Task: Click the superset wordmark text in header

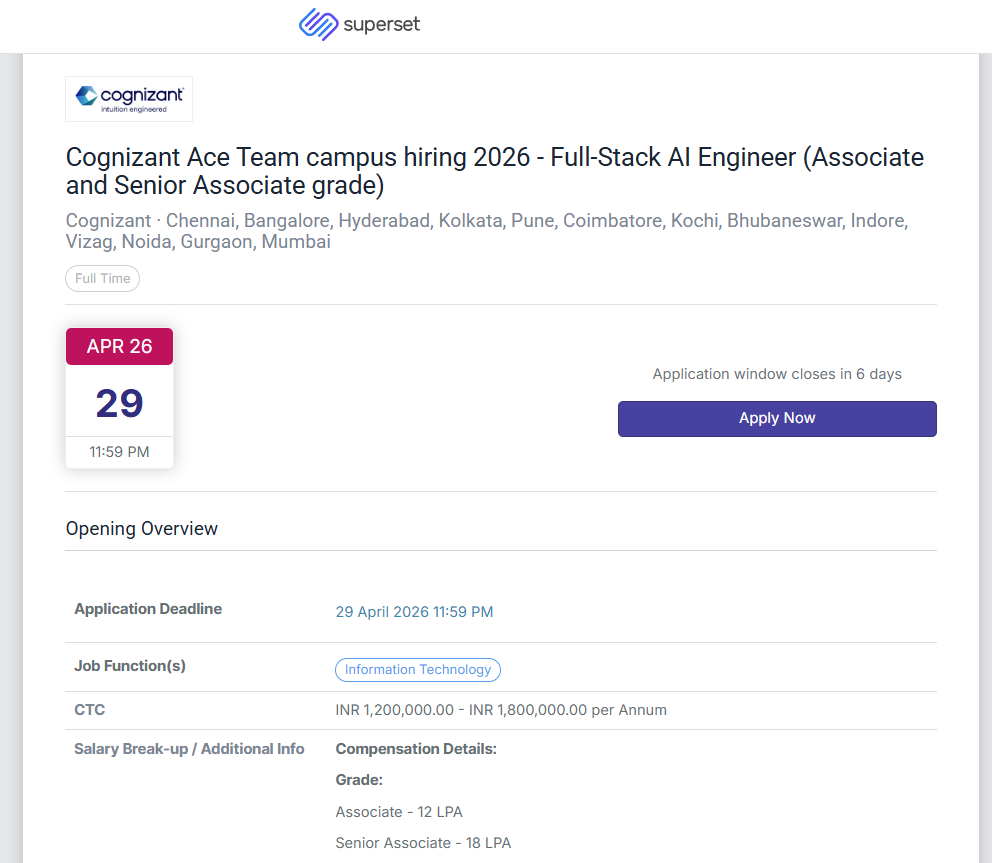Action: click(381, 25)
